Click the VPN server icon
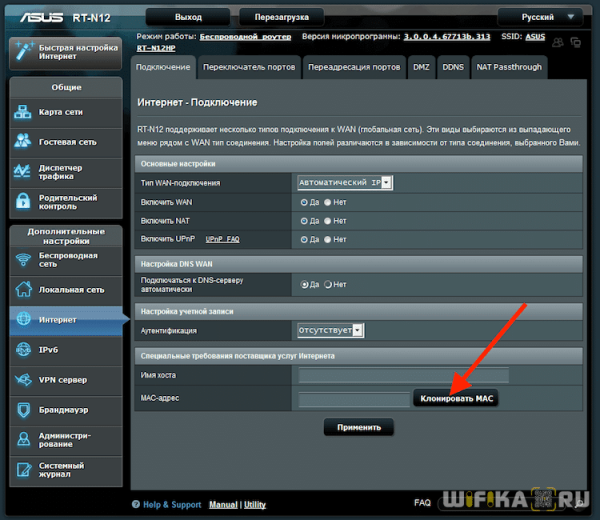This screenshot has width=600, height=520. tap(23, 380)
